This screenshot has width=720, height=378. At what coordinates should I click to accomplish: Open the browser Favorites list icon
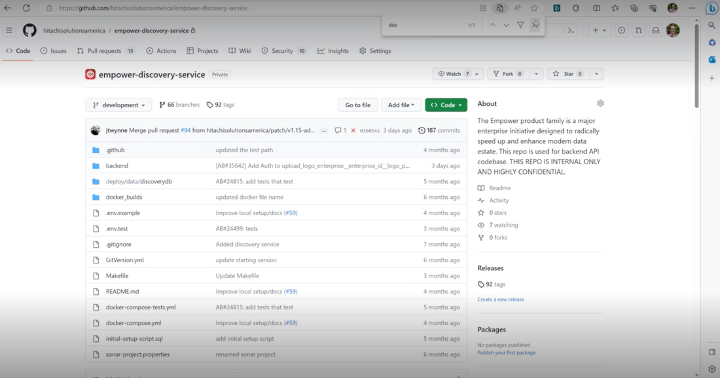pyautogui.click(x=615, y=8)
